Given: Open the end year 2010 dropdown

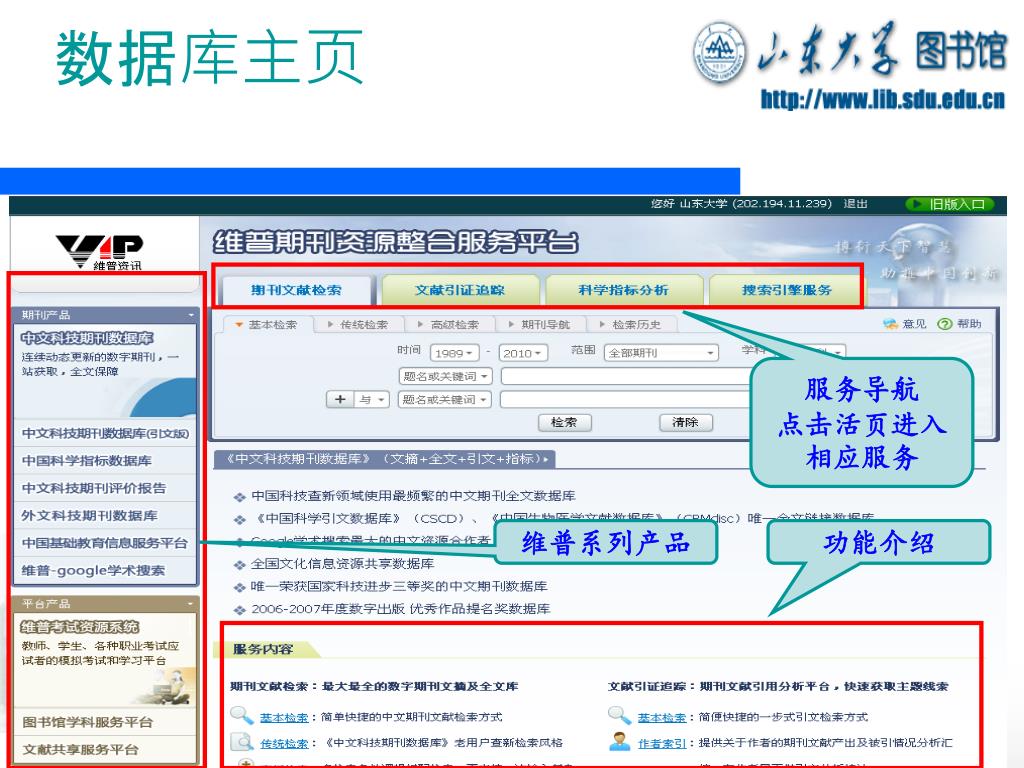Looking at the screenshot, I should [x=523, y=353].
